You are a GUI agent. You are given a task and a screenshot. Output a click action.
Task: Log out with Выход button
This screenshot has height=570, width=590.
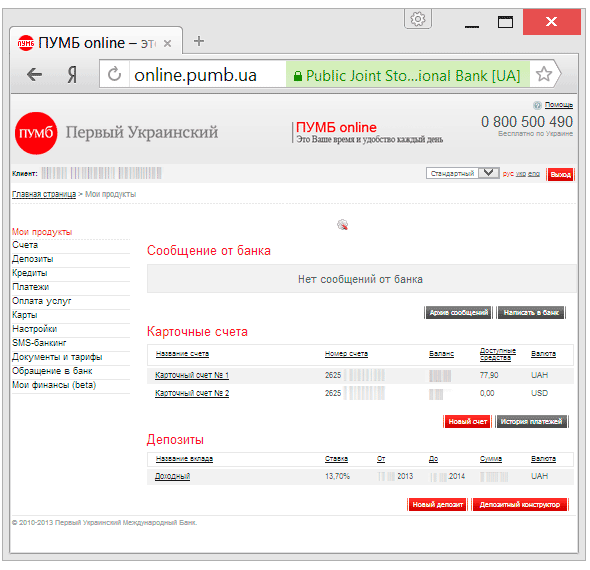click(x=560, y=174)
